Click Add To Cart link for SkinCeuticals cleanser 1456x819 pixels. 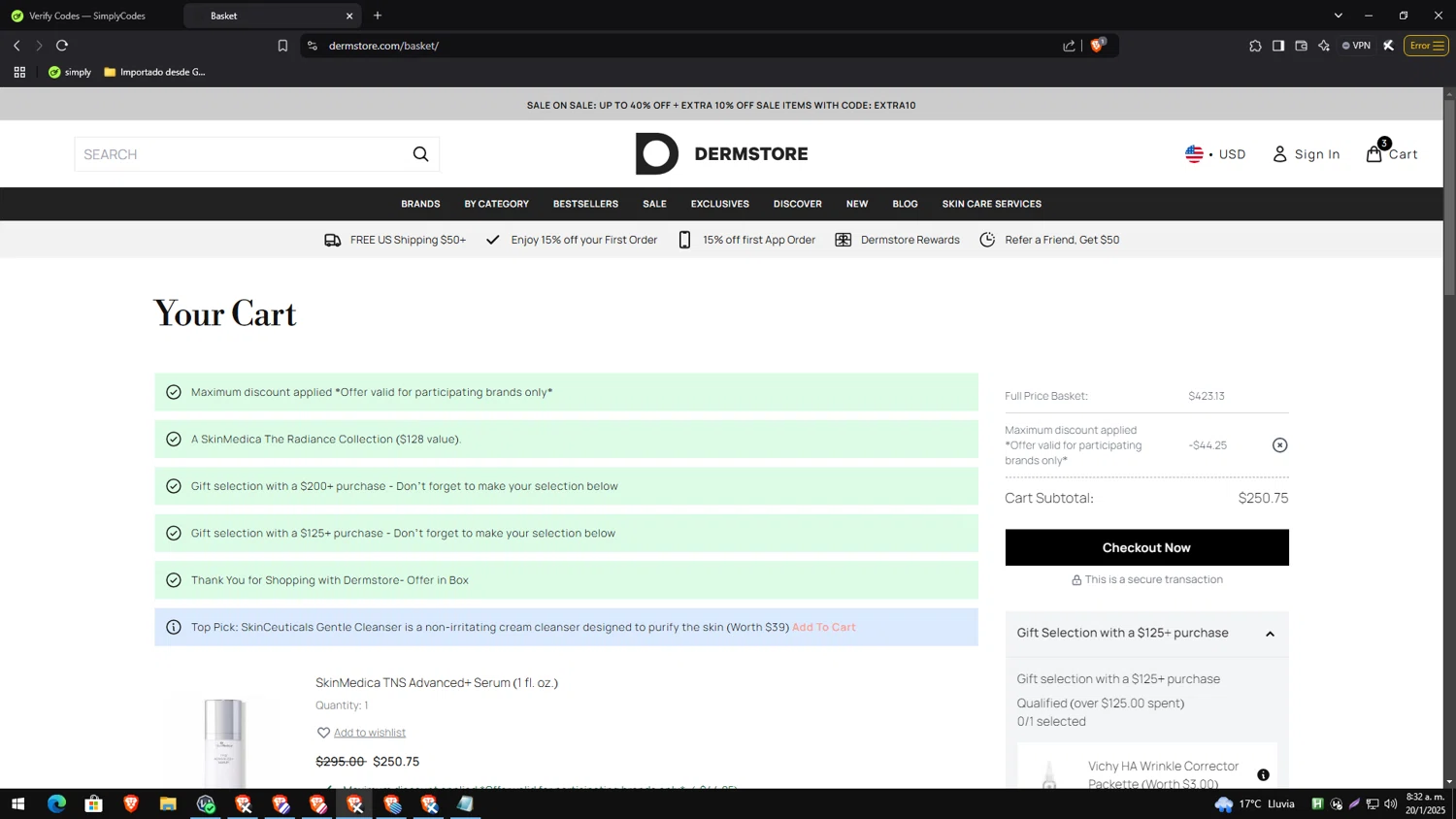[823, 627]
